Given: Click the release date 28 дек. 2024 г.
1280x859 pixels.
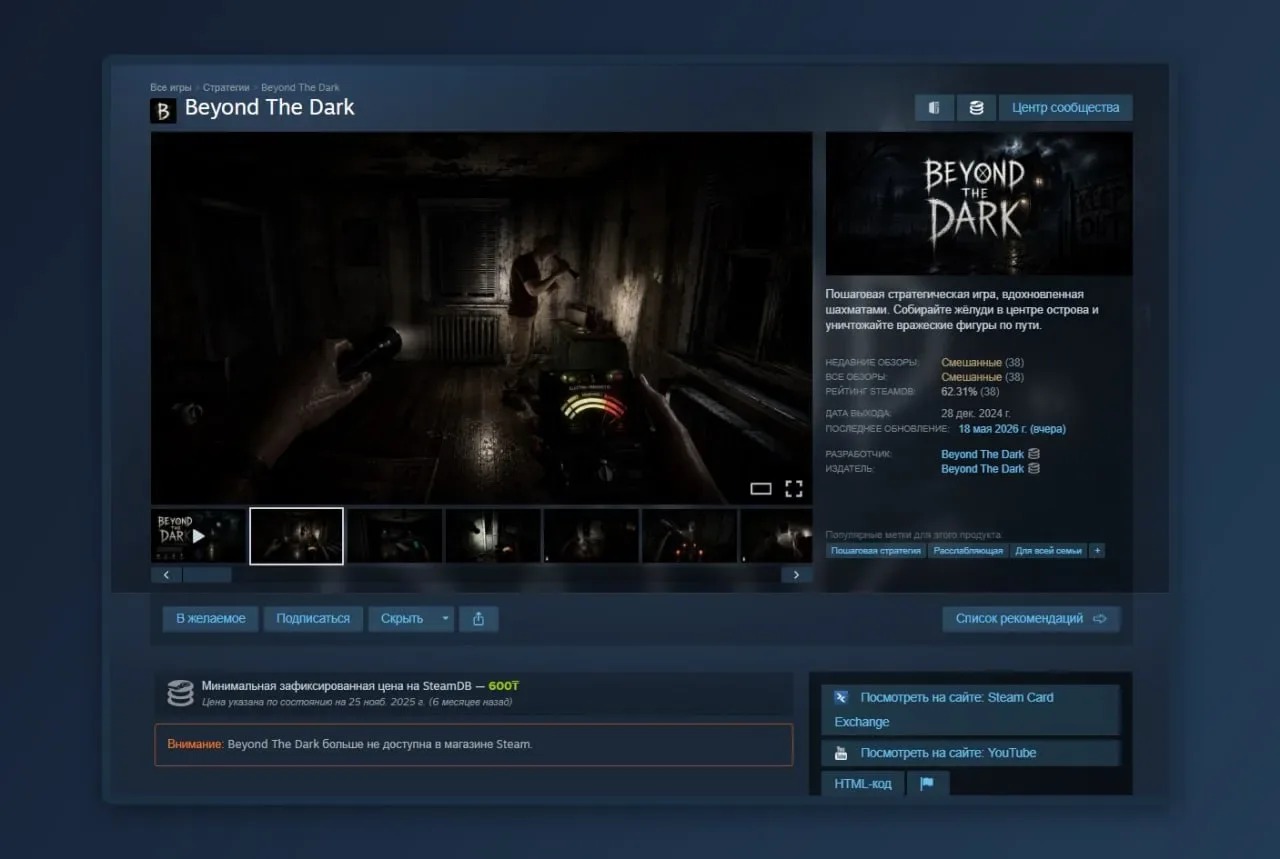Looking at the screenshot, I should click(x=976, y=413).
